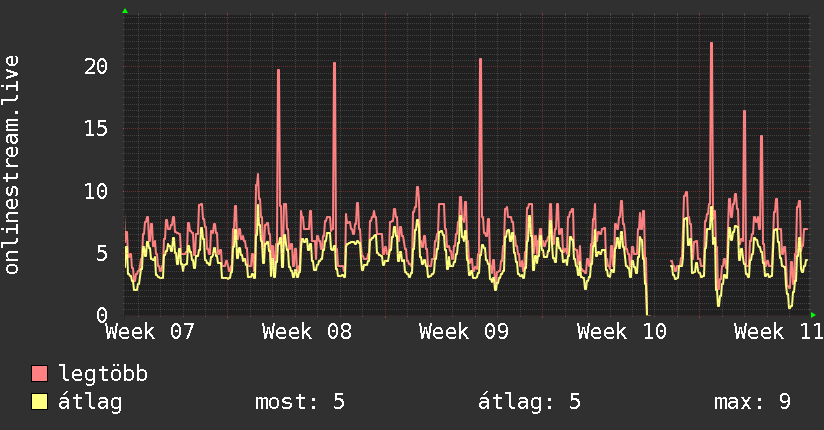The image size is (824, 430).
Task: Click the 'Week 07' axis label
Action: (x=150, y=332)
